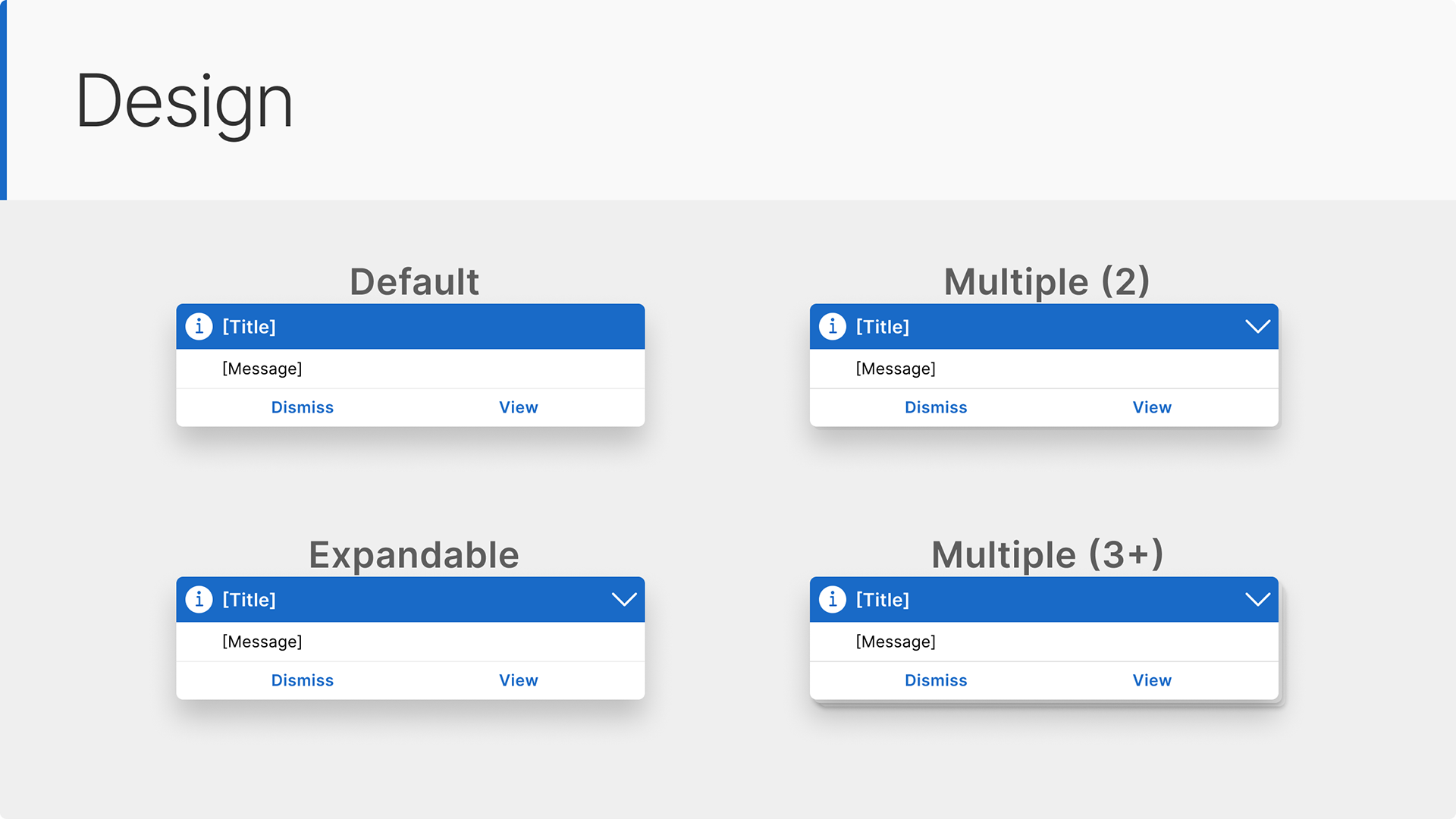The height and width of the screenshot is (819, 1456).
Task: View the Multiple (3+) notification
Action: (x=1152, y=680)
